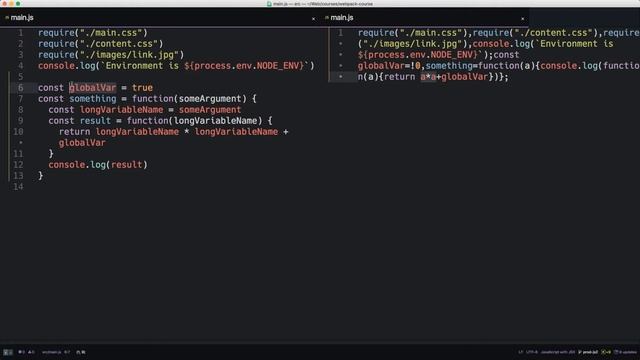Change UTF-8 encoding selector

point(532,352)
